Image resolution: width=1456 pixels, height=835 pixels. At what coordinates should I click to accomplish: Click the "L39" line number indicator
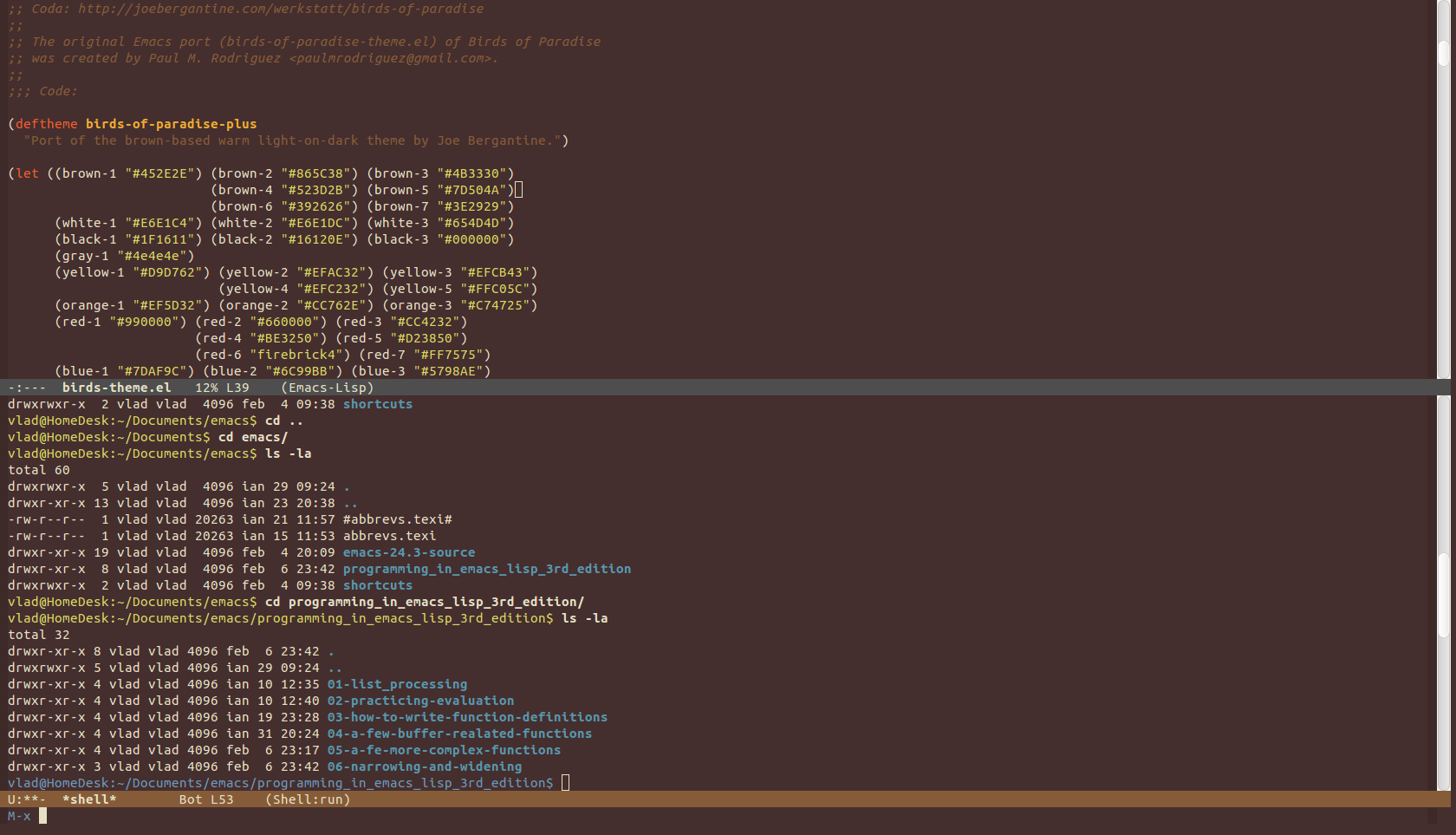pyautogui.click(x=237, y=388)
